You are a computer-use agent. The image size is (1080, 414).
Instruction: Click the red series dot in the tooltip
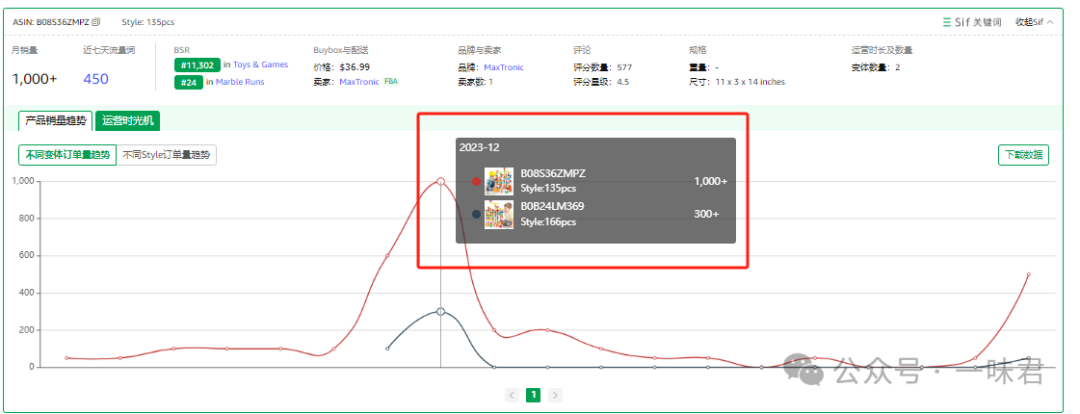tap(476, 181)
